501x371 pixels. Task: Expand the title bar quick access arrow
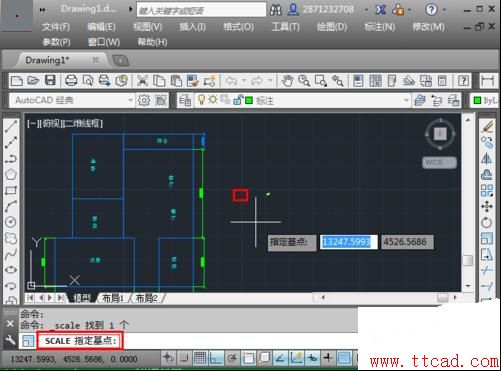(x=131, y=9)
